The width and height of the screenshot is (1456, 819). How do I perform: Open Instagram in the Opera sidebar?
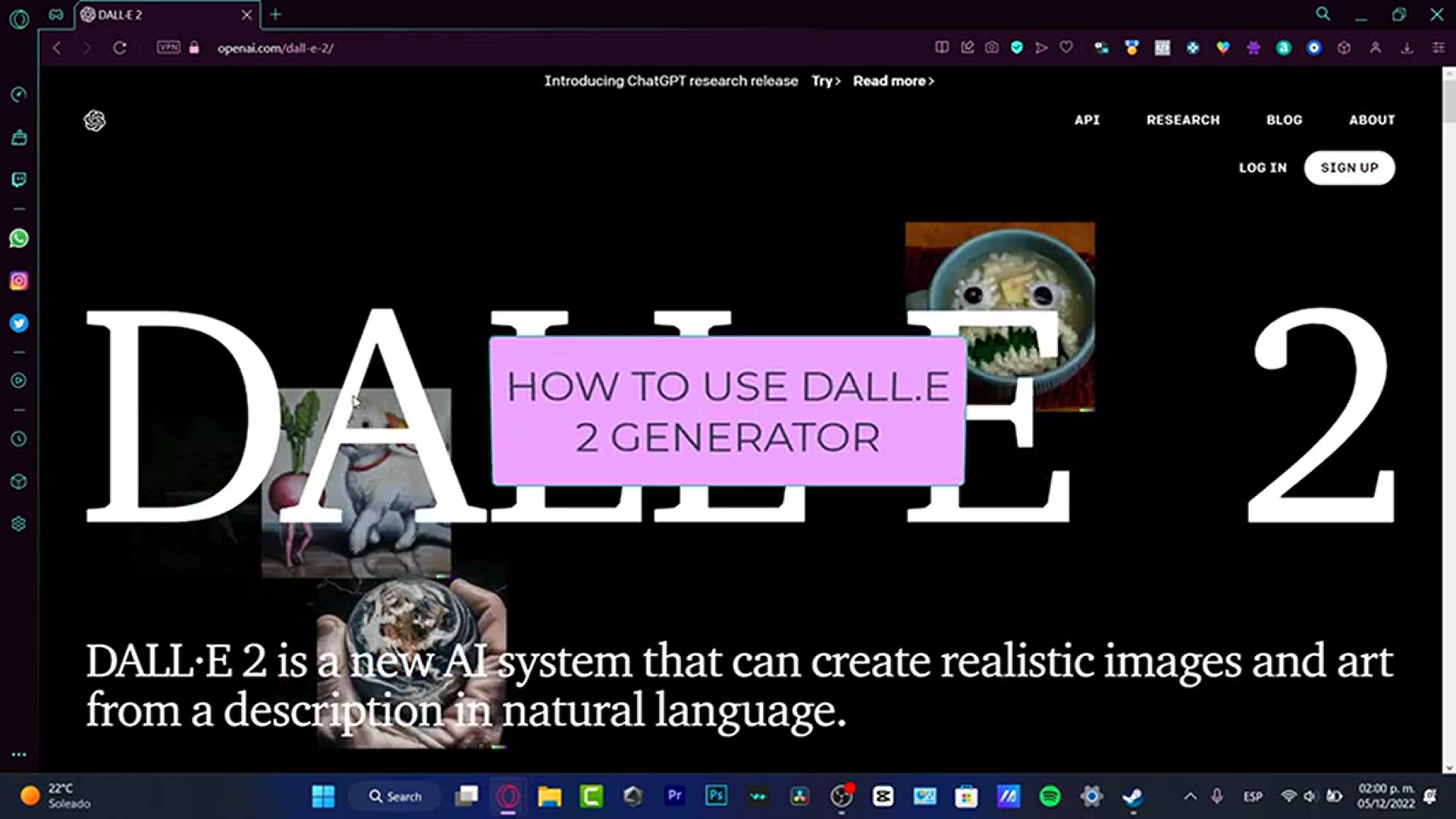[x=19, y=281]
